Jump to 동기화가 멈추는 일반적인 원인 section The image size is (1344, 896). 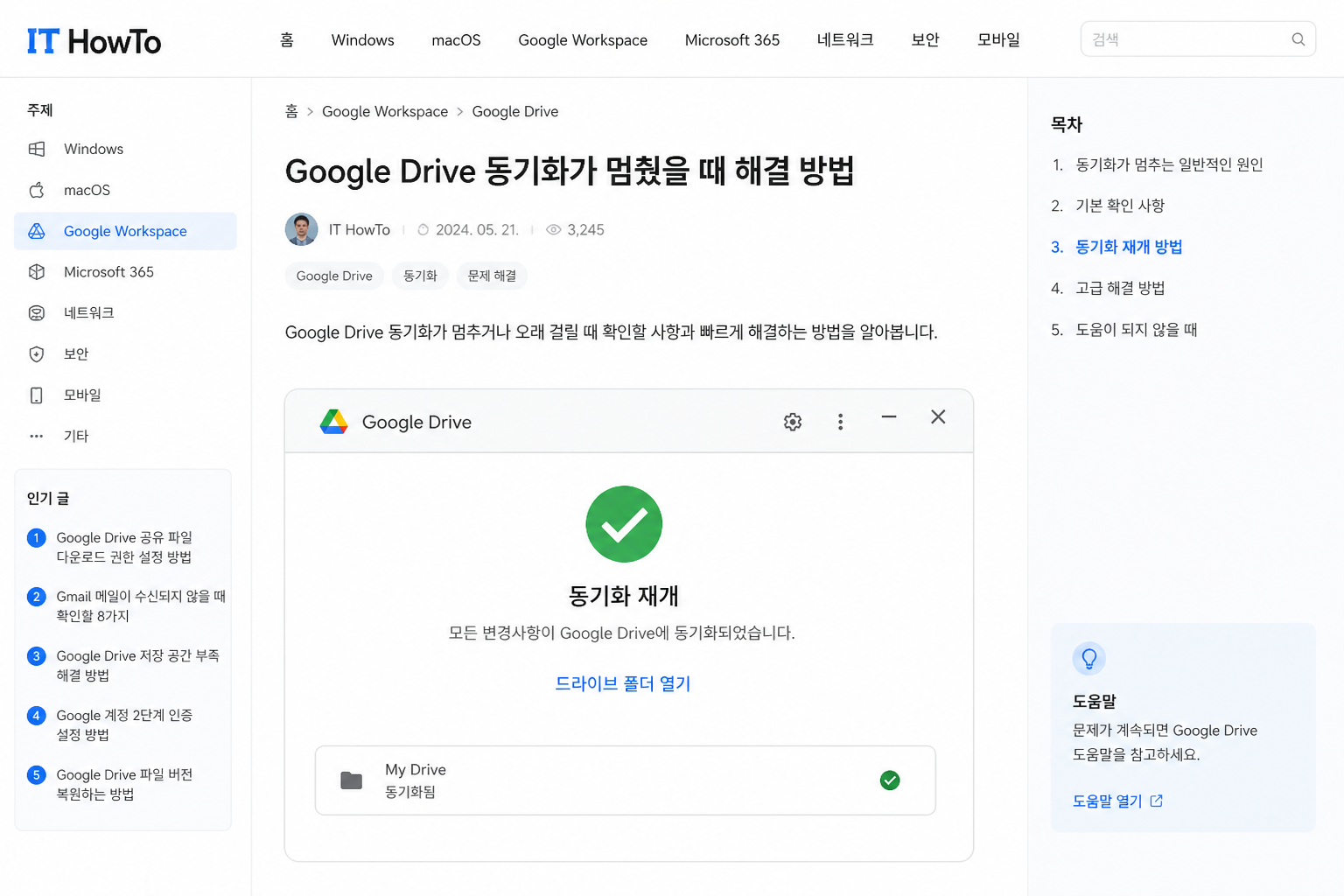tap(1169, 164)
